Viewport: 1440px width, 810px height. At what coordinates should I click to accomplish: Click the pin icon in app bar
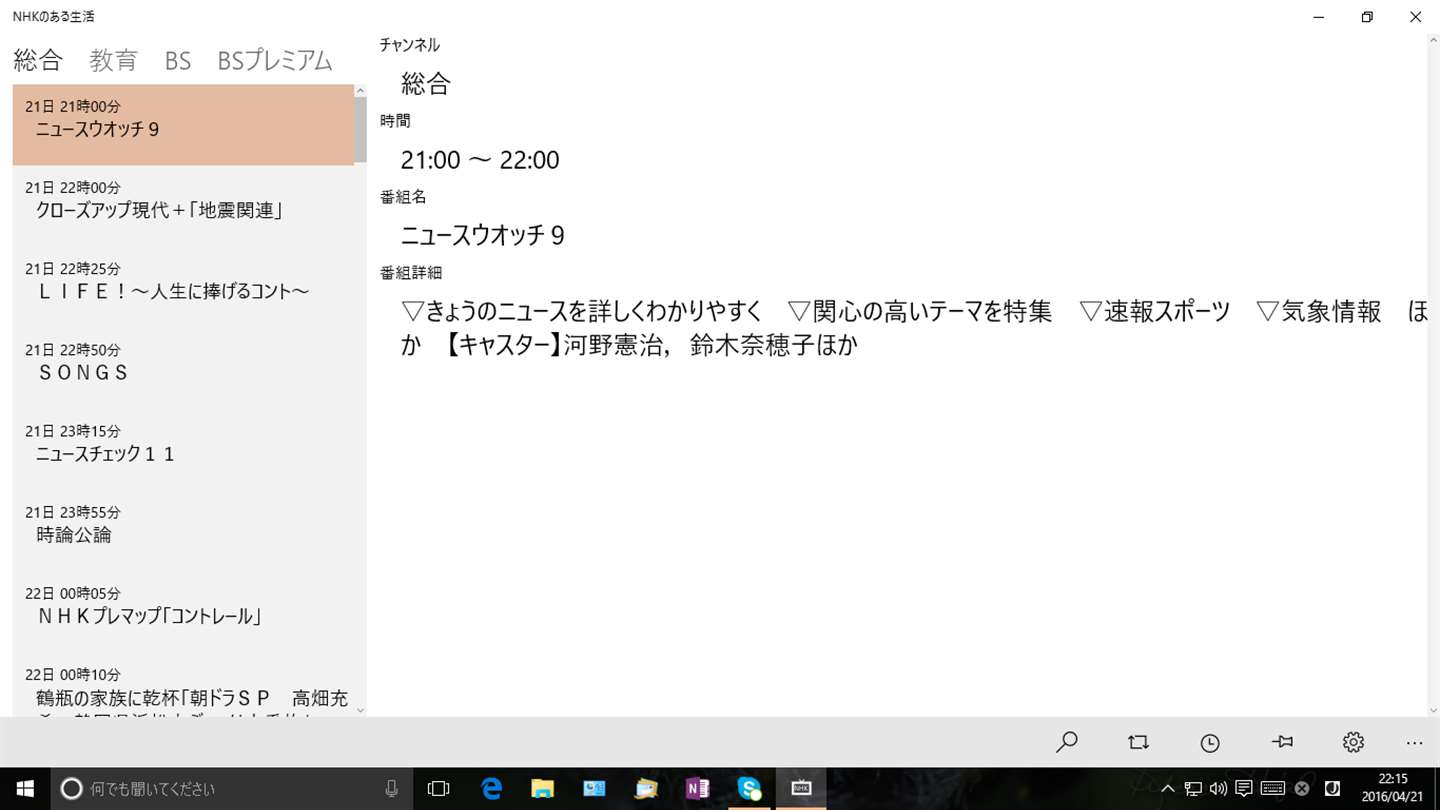1282,742
